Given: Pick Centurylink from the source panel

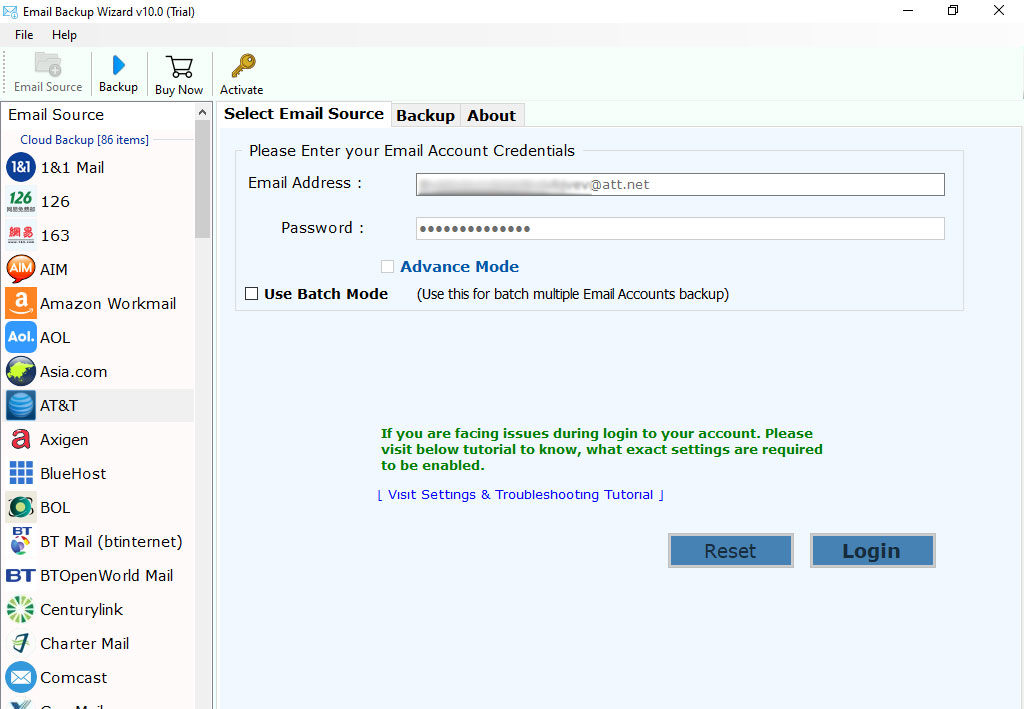Looking at the screenshot, I should (x=81, y=609).
